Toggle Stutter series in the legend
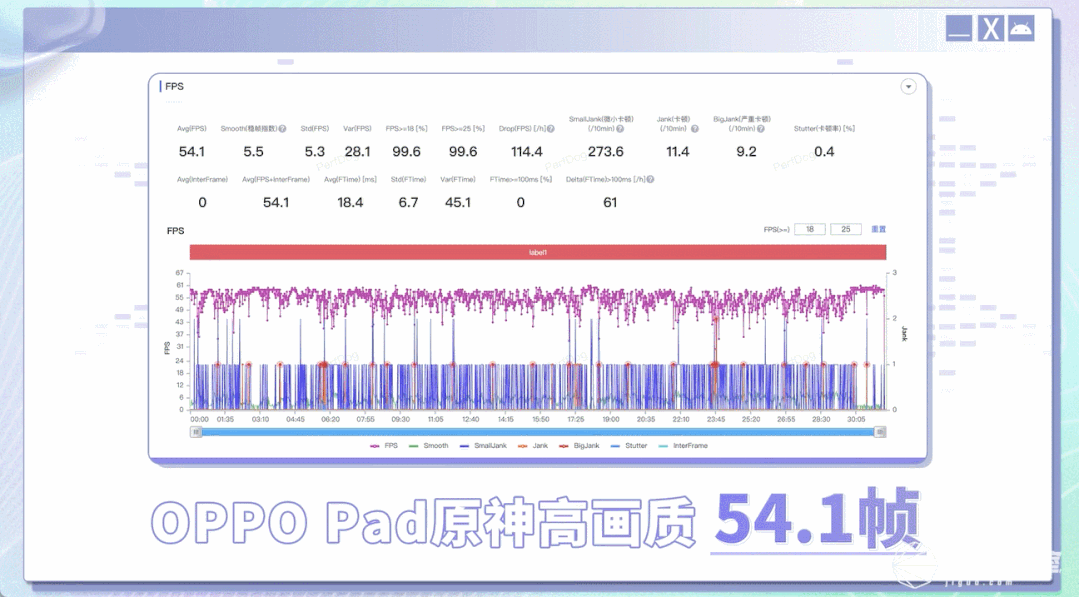This screenshot has height=597, width=1079. tap(628, 446)
